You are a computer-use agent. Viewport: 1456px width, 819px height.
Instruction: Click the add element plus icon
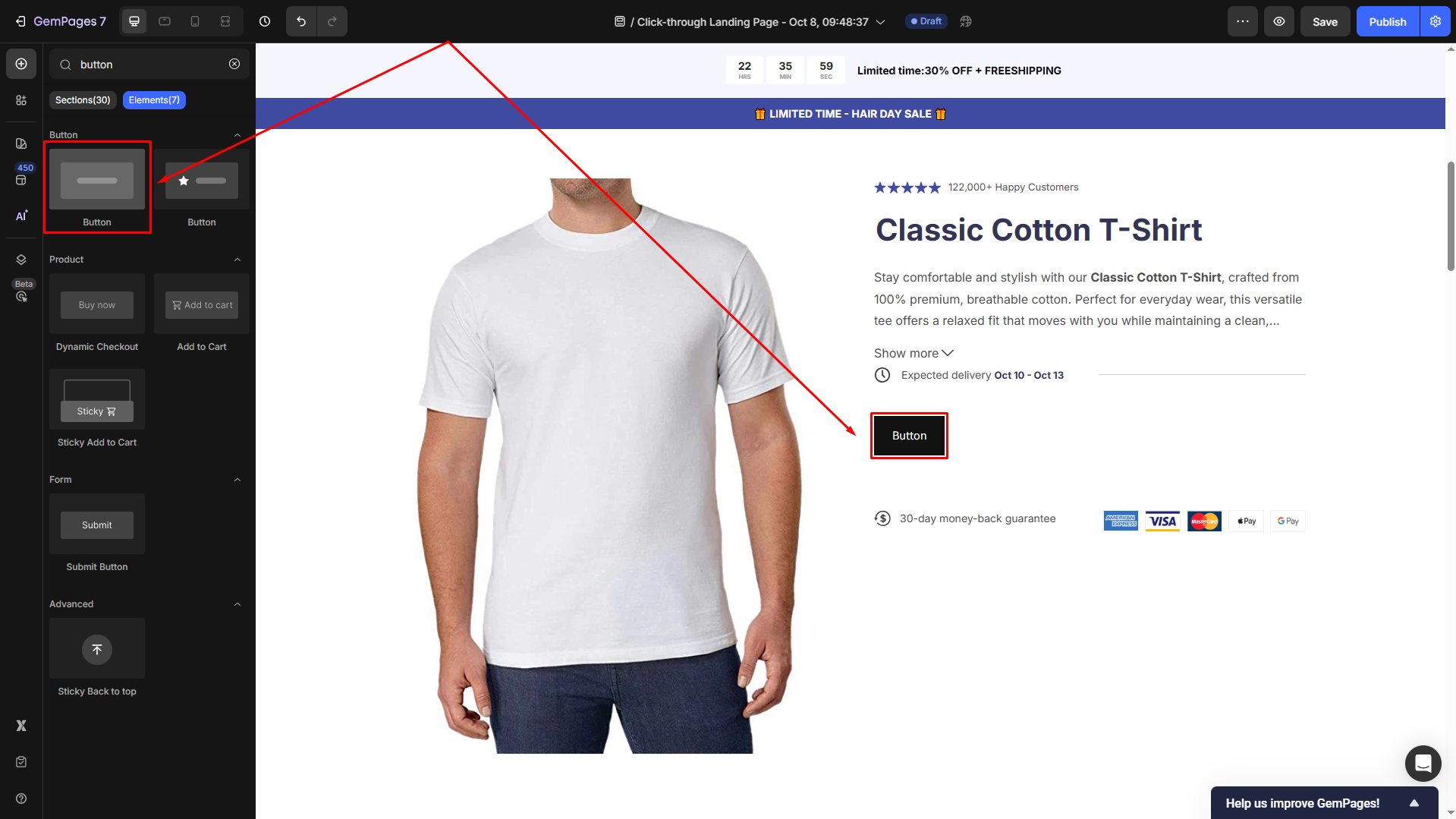coord(21,64)
